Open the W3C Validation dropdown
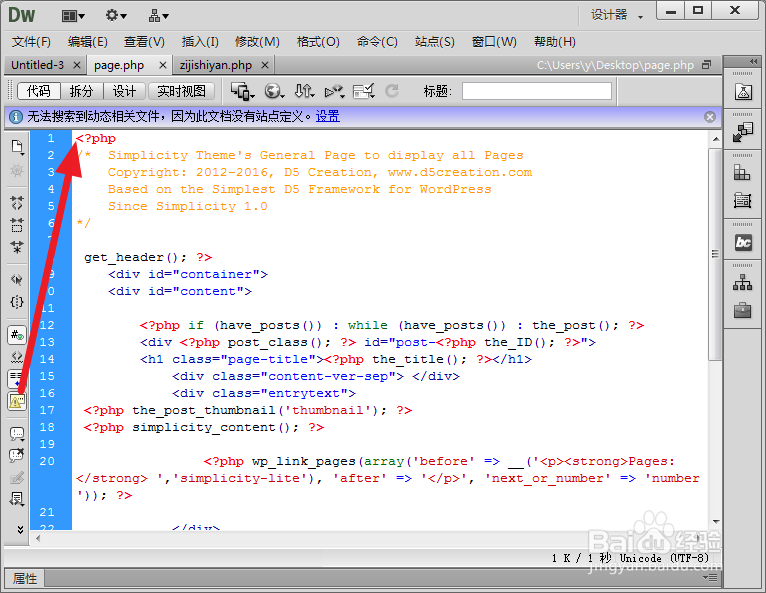Image resolution: width=766 pixels, height=593 pixels. (335, 91)
